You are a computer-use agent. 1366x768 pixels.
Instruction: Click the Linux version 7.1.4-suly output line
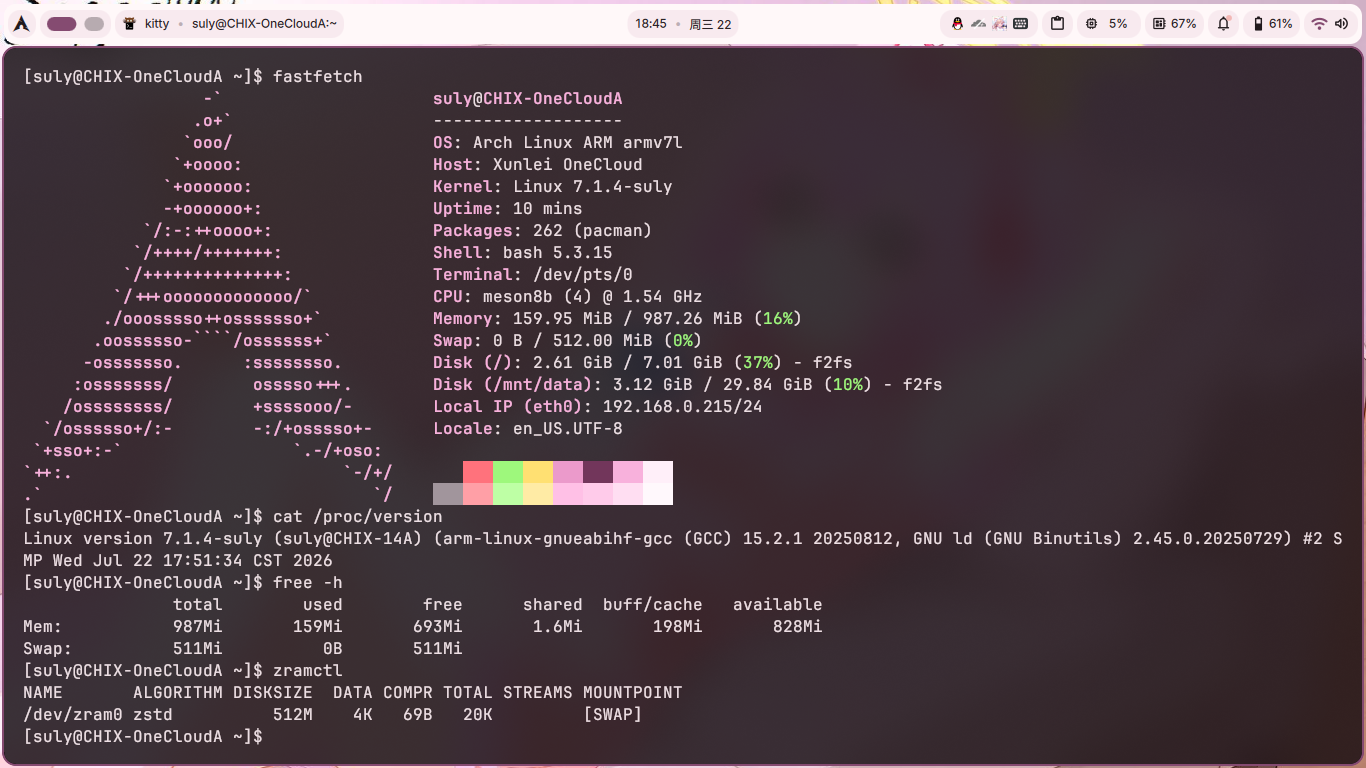683,550
